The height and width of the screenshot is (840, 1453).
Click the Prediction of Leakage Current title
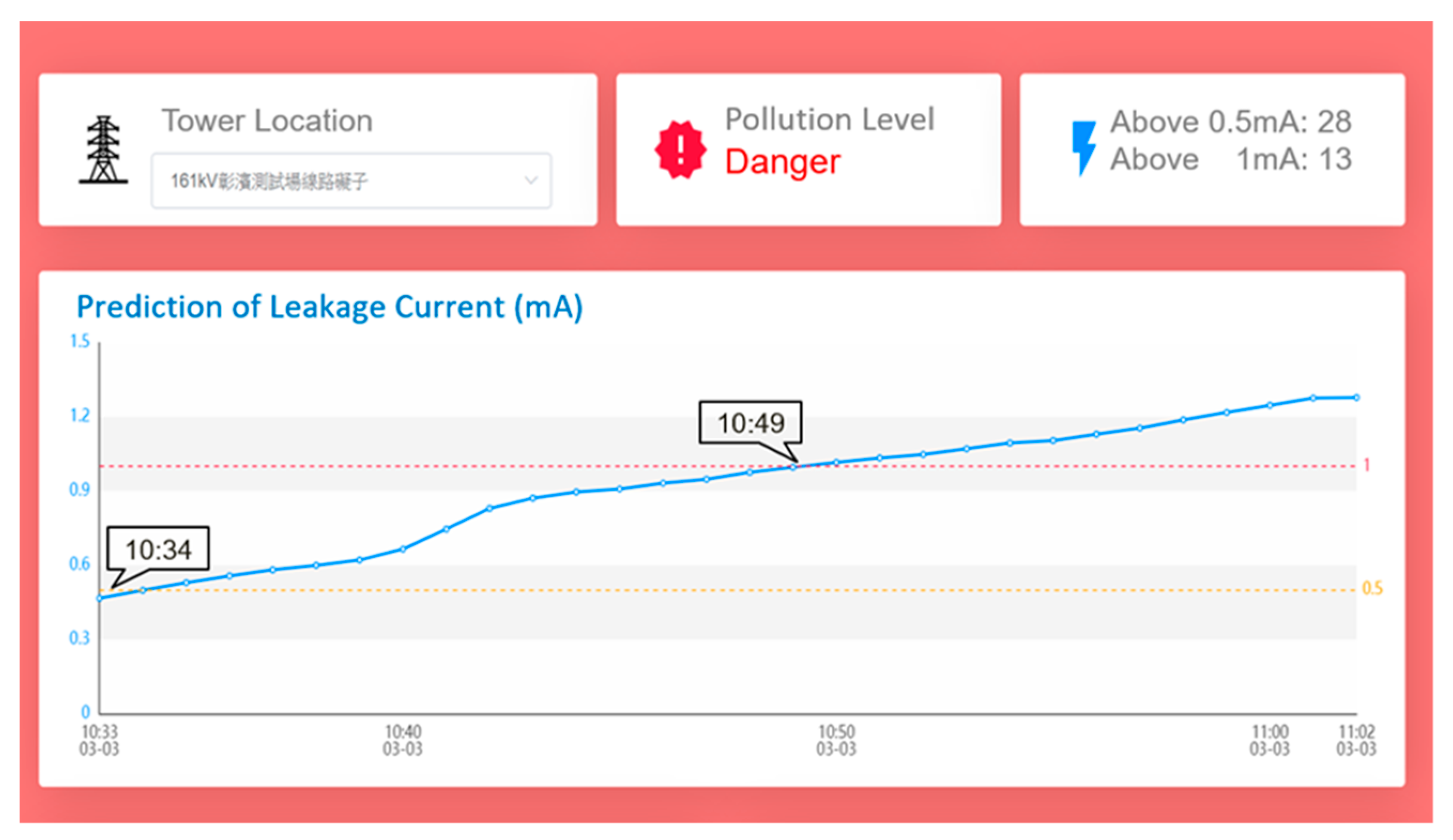pyautogui.click(x=329, y=306)
